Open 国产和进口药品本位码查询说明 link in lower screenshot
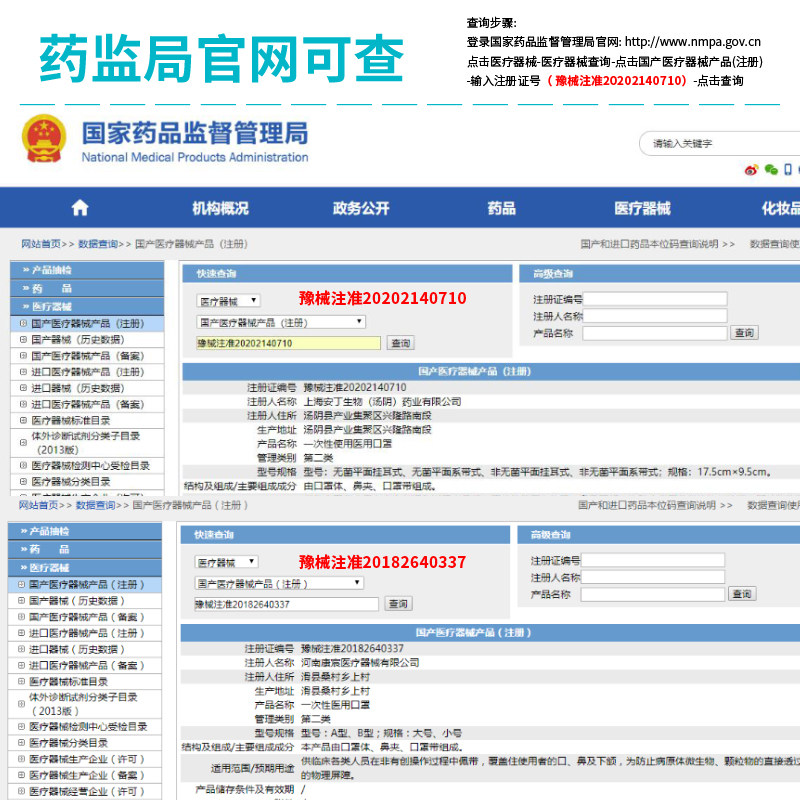This screenshot has width=800, height=800. 647,505
